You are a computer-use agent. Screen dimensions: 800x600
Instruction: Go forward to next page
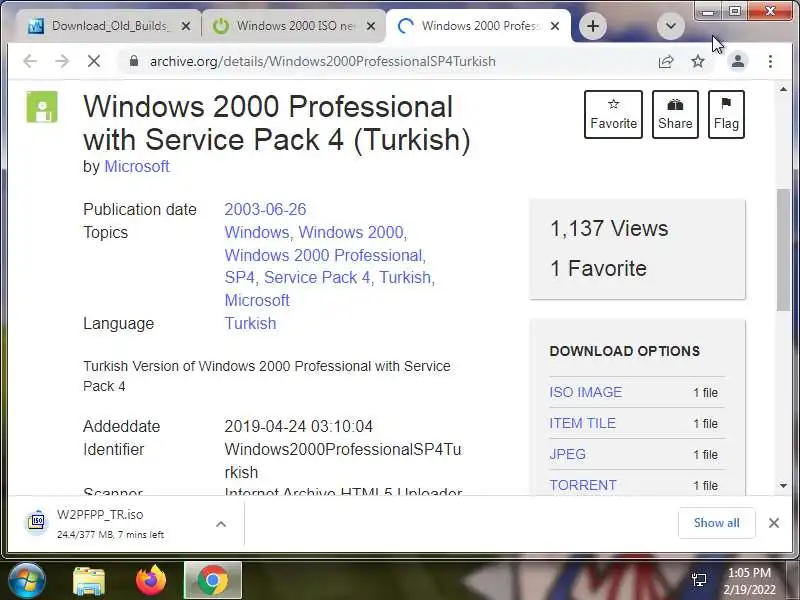point(62,61)
